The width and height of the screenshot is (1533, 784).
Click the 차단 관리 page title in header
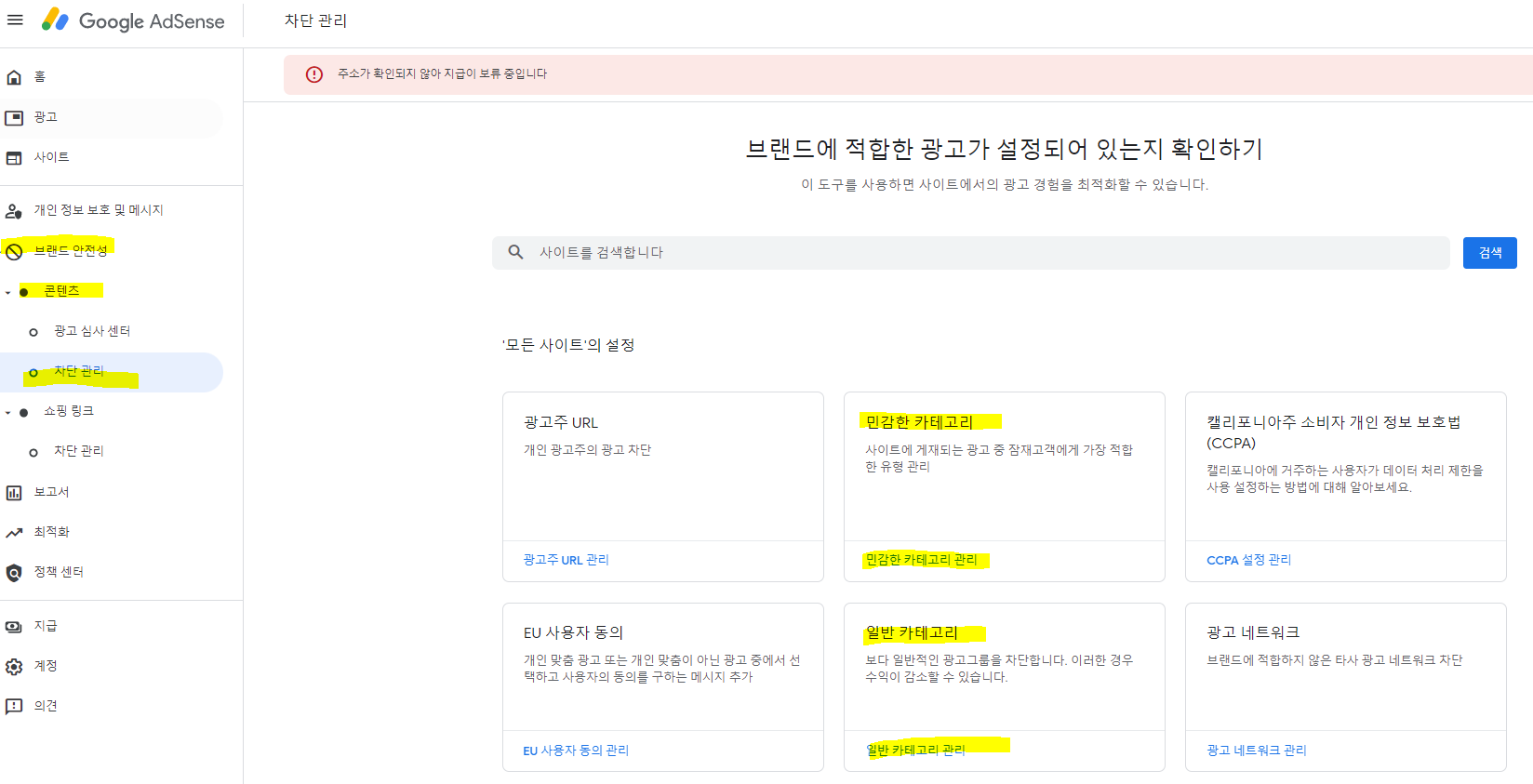click(x=315, y=20)
